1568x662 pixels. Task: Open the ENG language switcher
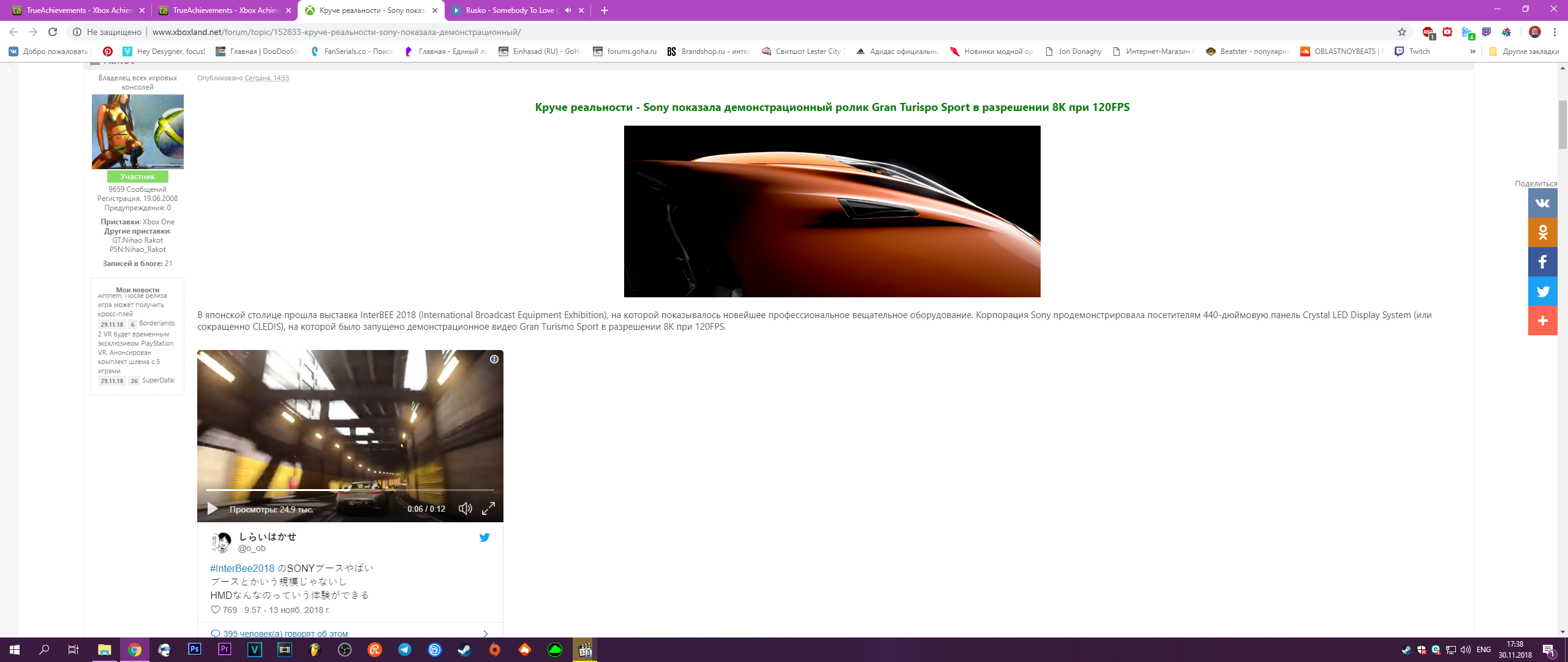1483,650
